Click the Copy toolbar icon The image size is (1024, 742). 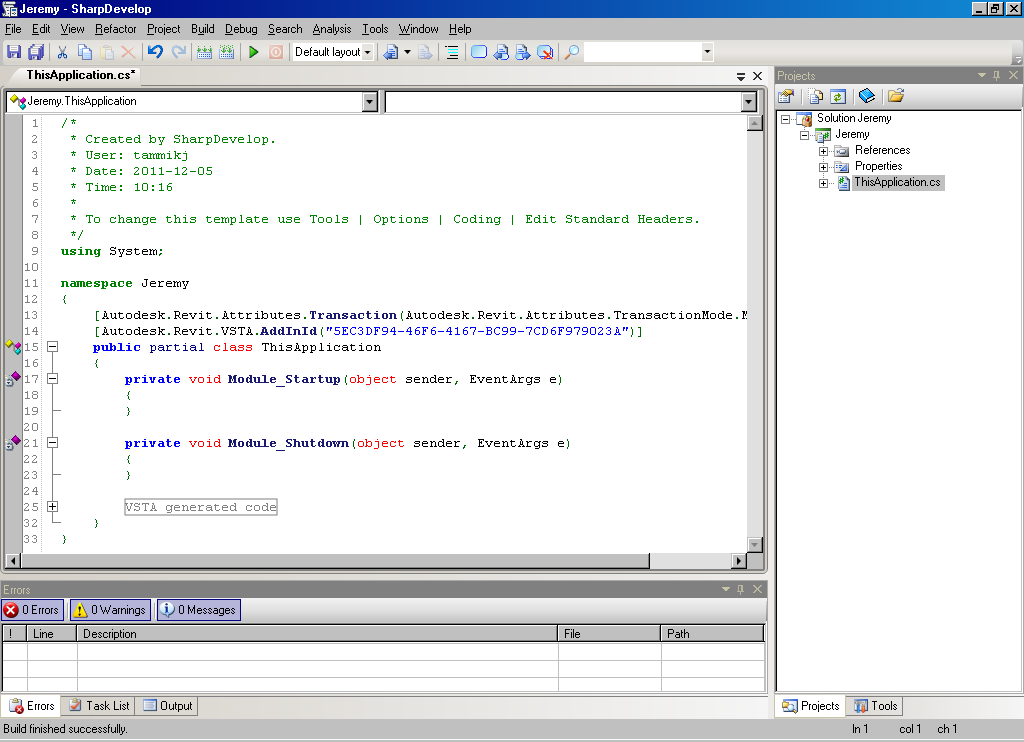[x=85, y=52]
